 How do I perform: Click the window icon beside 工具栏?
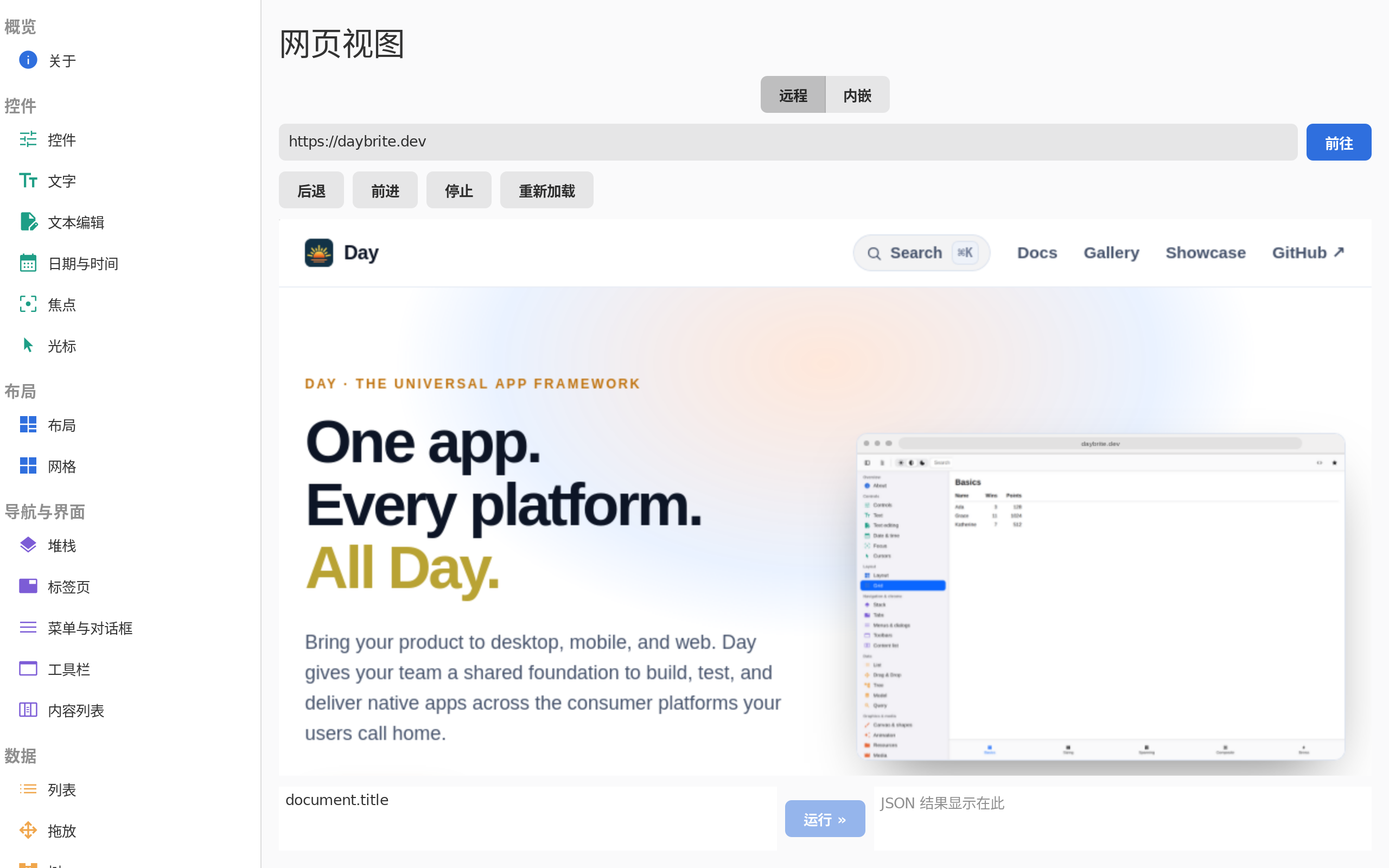(x=28, y=668)
